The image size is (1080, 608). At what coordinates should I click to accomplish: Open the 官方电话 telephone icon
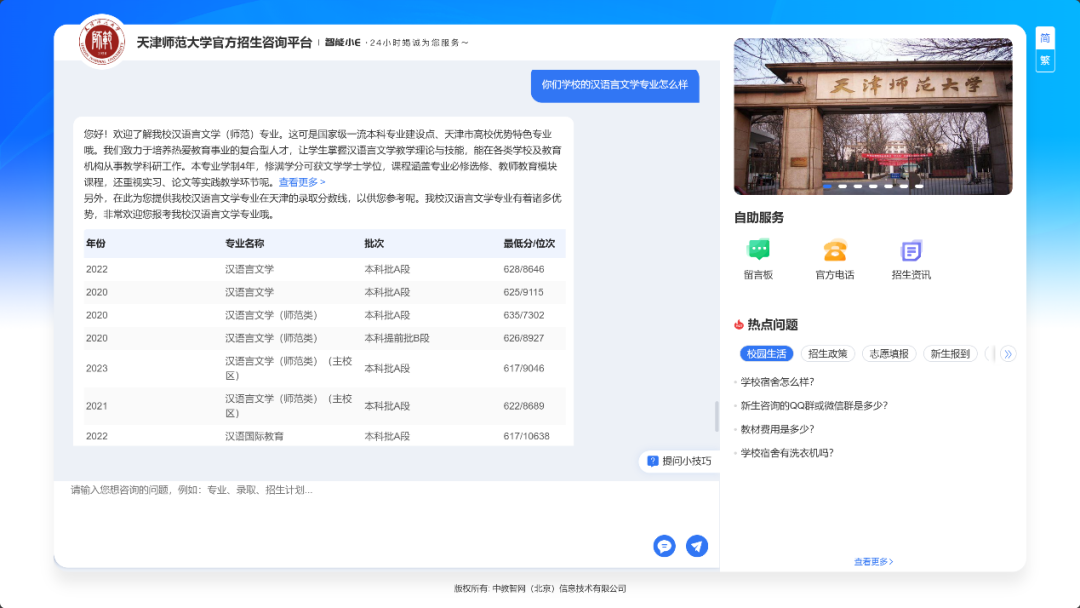[834, 251]
